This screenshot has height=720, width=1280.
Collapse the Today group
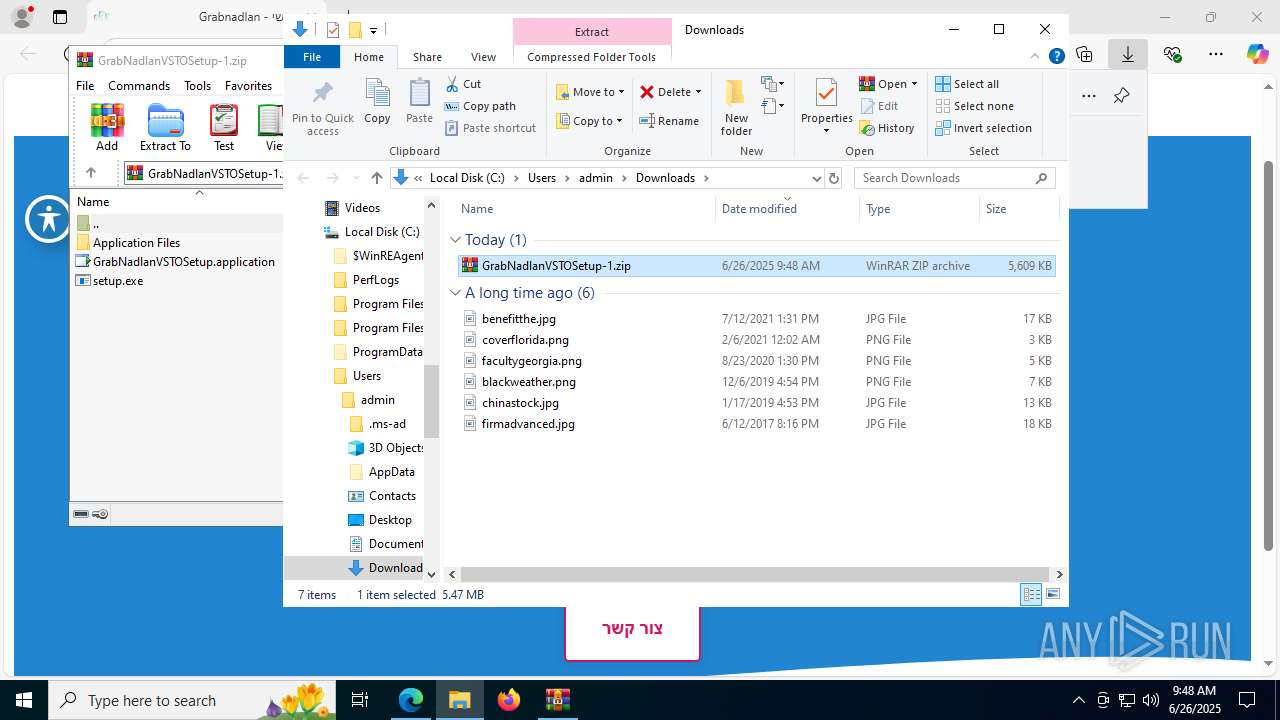455,240
